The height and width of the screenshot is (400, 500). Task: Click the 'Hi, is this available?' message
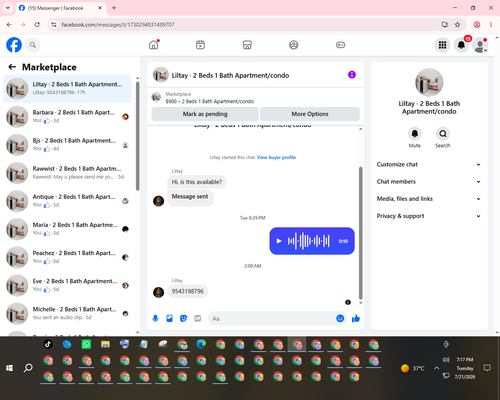point(197,182)
